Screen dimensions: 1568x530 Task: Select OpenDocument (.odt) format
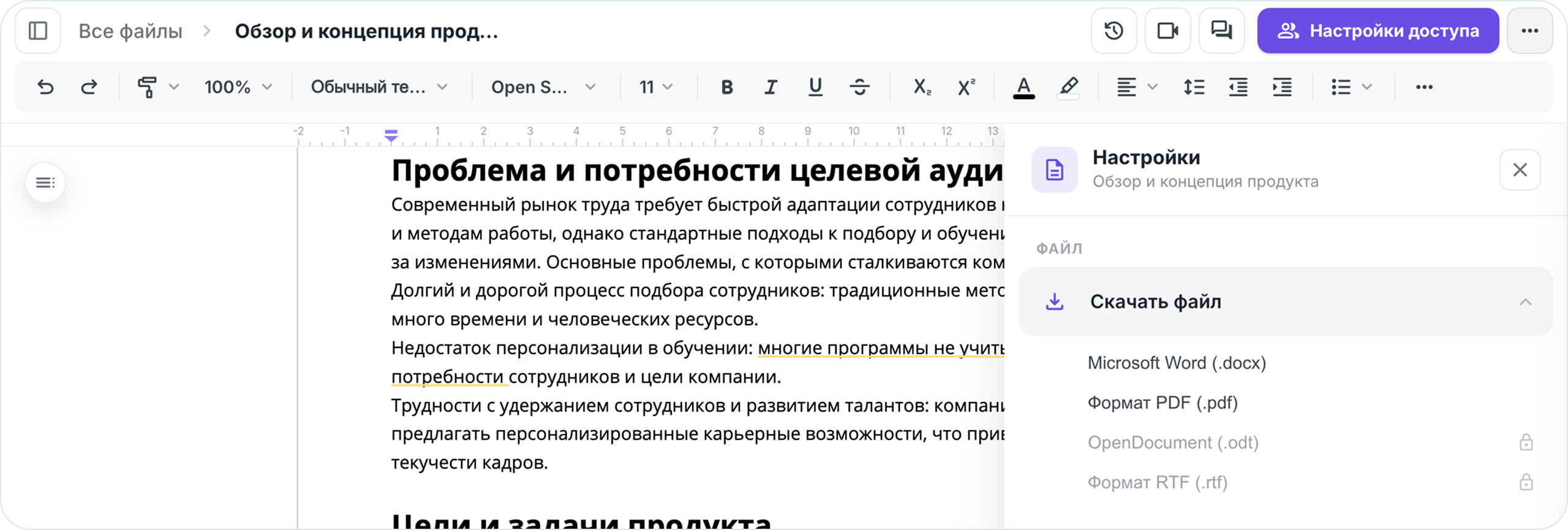click(1173, 442)
